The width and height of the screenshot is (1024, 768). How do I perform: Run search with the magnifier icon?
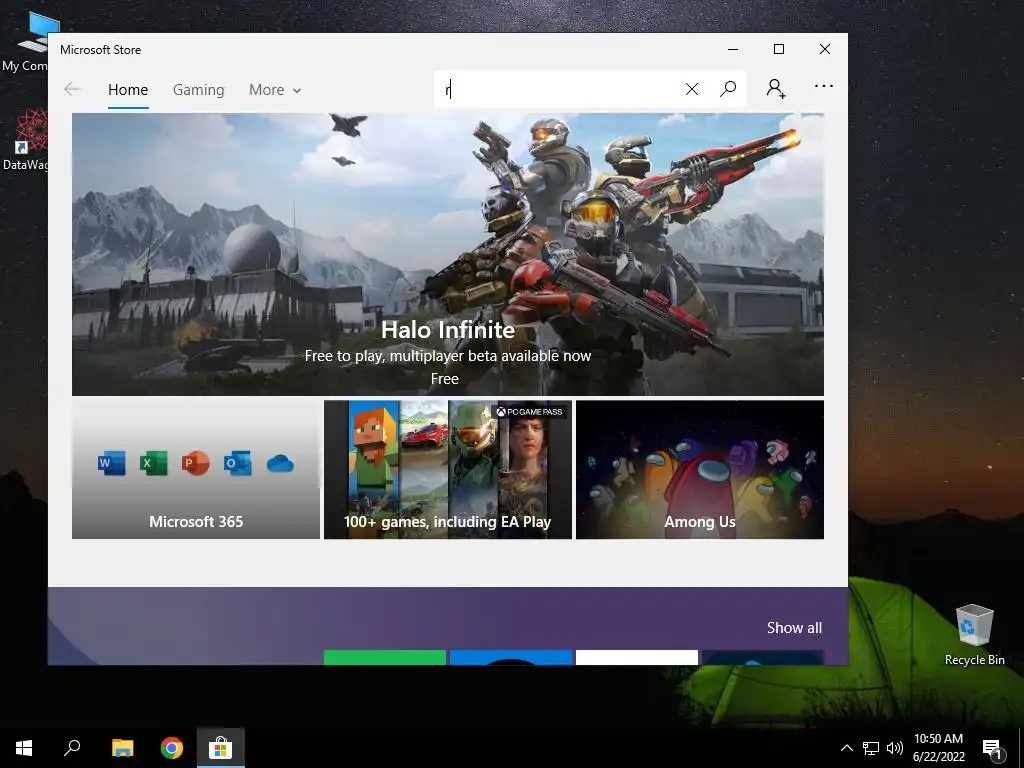pyautogui.click(x=728, y=89)
